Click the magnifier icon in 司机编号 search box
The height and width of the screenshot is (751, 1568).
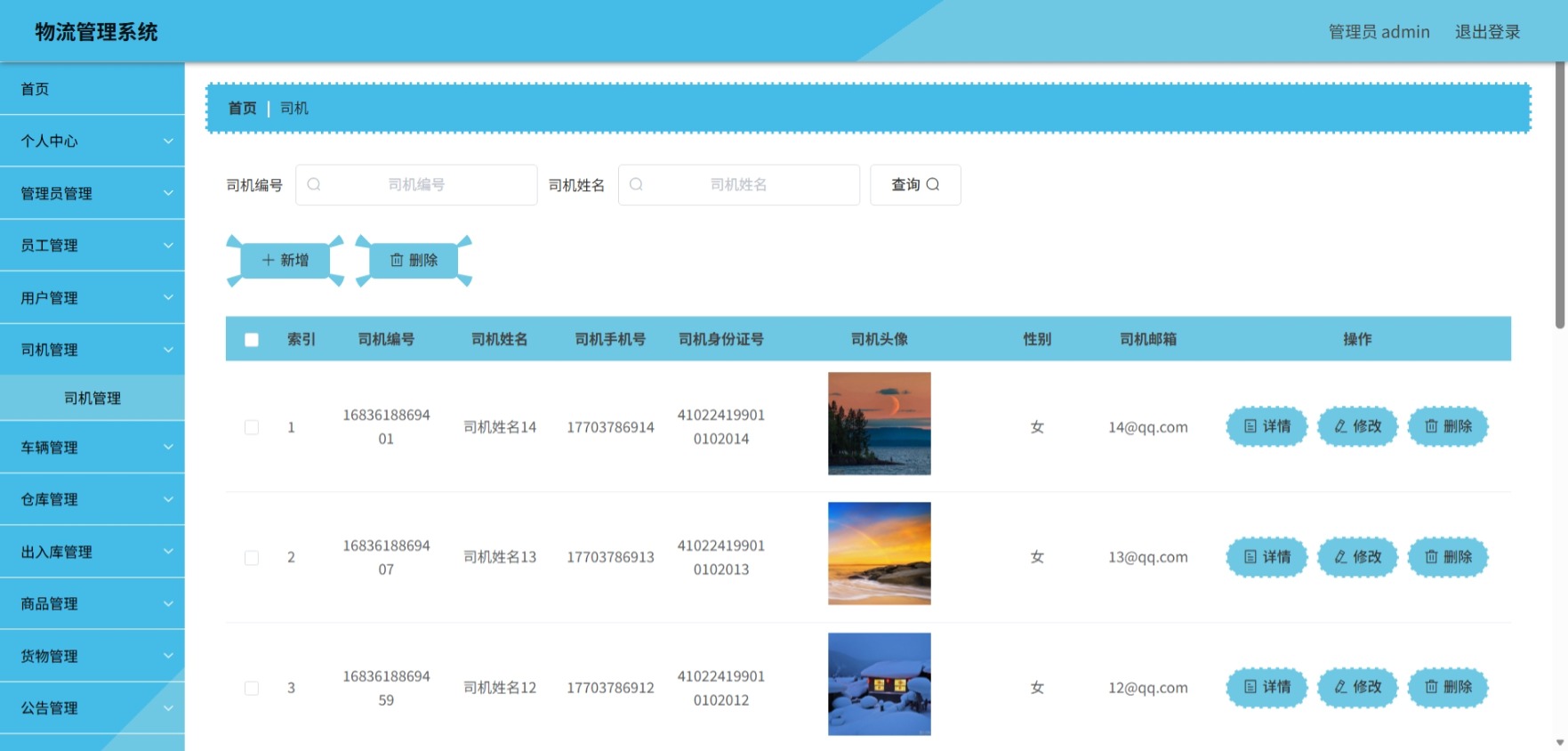coord(314,184)
